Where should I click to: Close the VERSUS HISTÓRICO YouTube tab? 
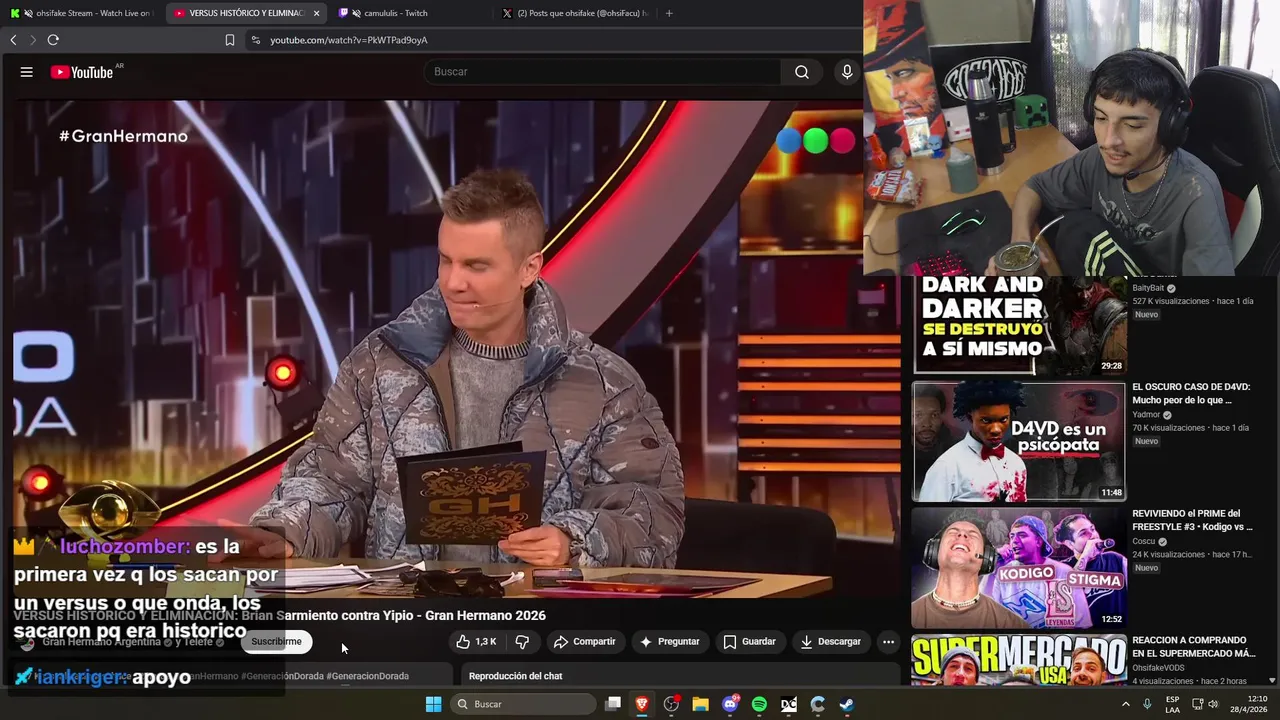(317, 13)
